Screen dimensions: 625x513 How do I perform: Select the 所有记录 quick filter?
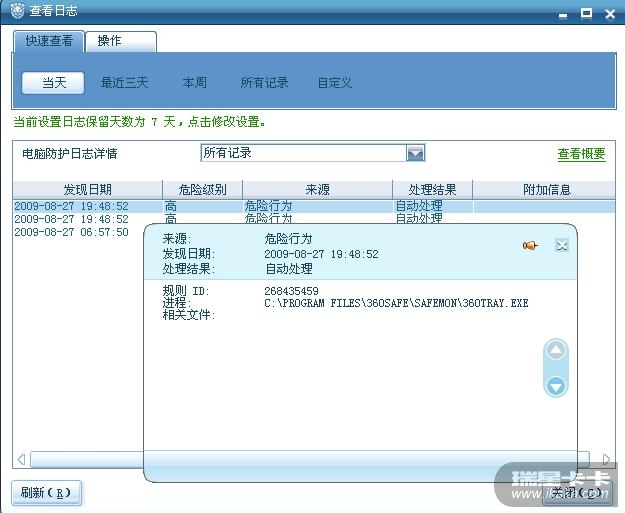coord(264,83)
